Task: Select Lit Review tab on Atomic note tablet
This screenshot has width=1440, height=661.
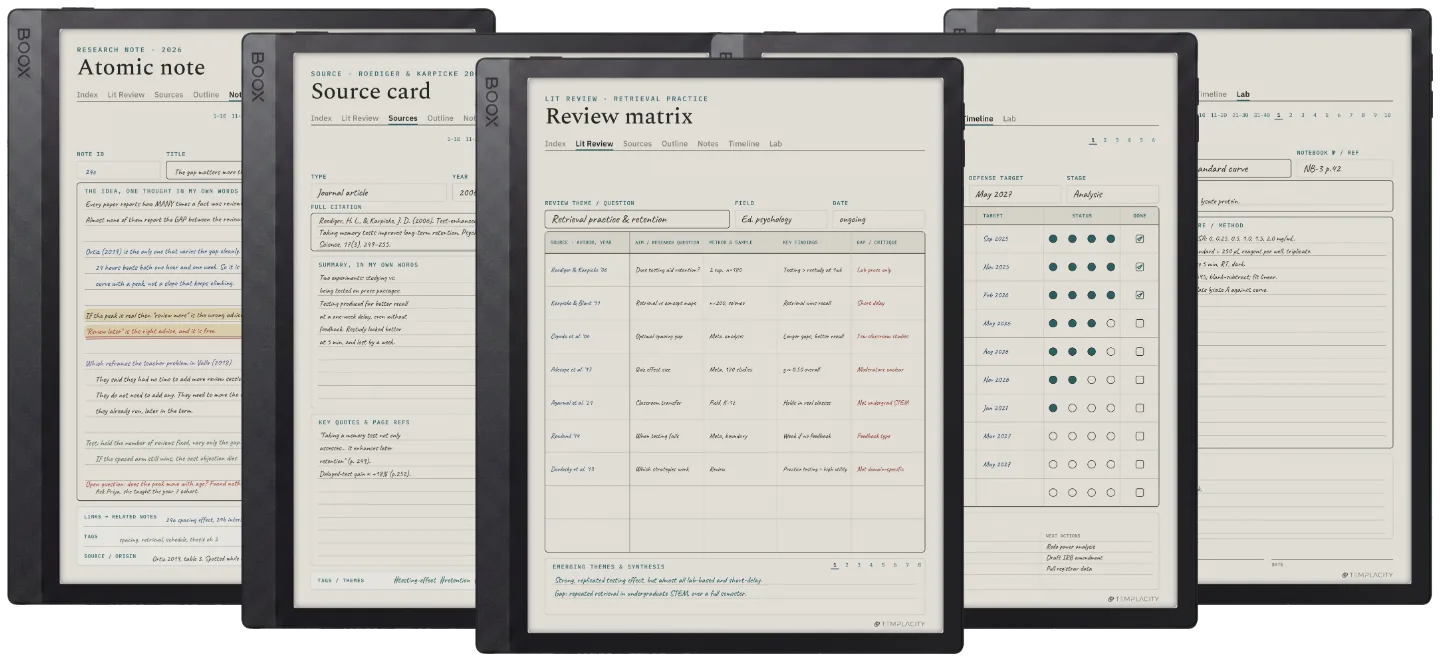Action: point(126,95)
